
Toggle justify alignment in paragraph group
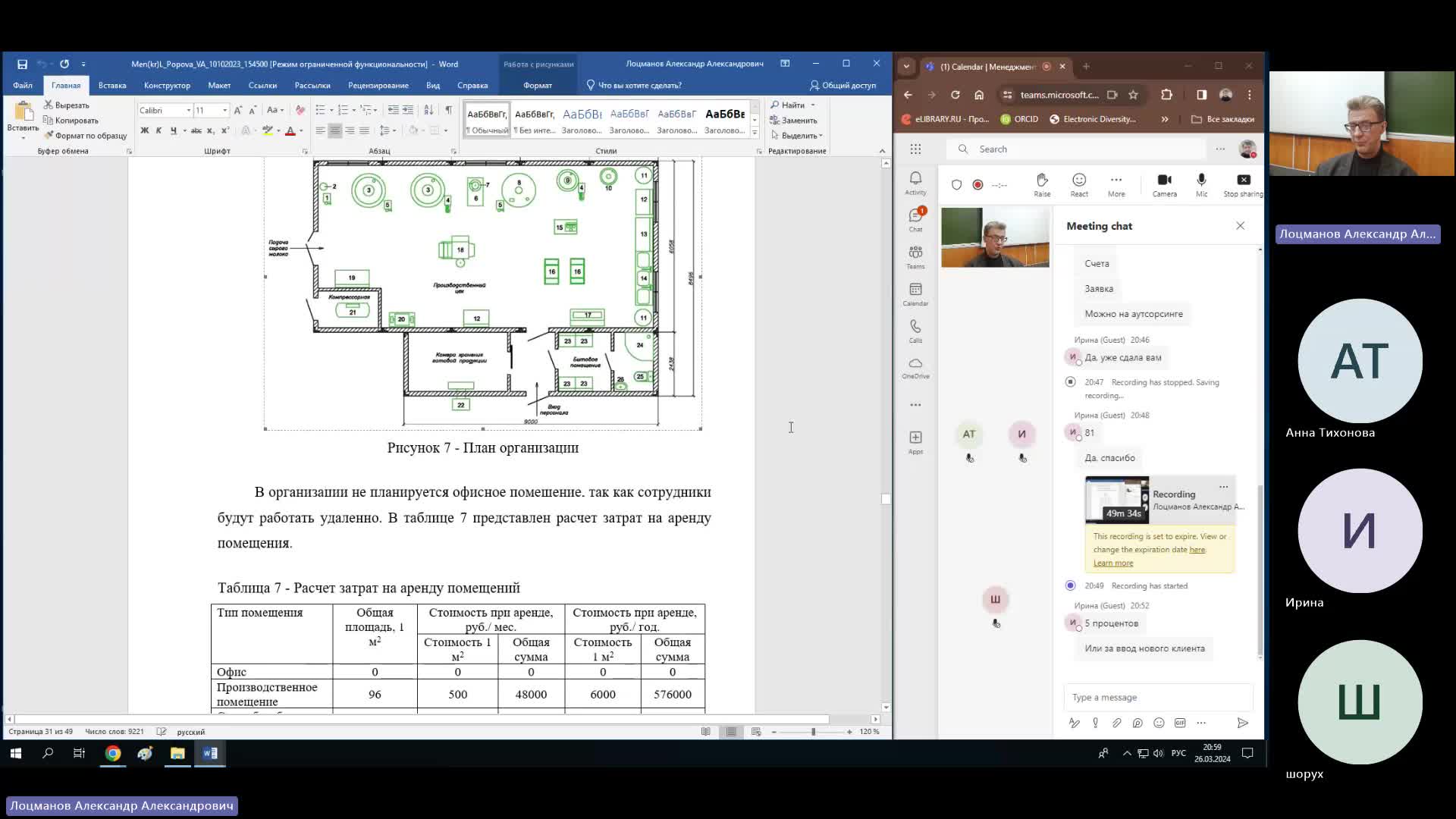[364, 131]
